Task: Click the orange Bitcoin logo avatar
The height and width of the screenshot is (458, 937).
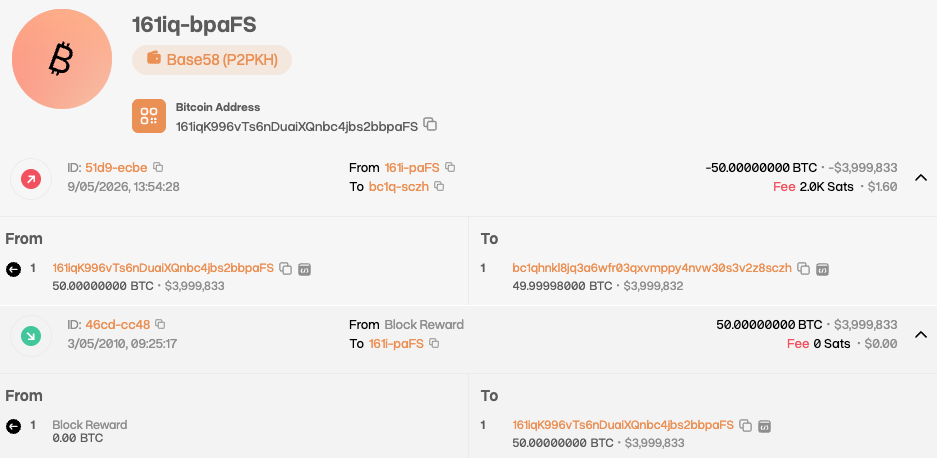Action: click(62, 59)
